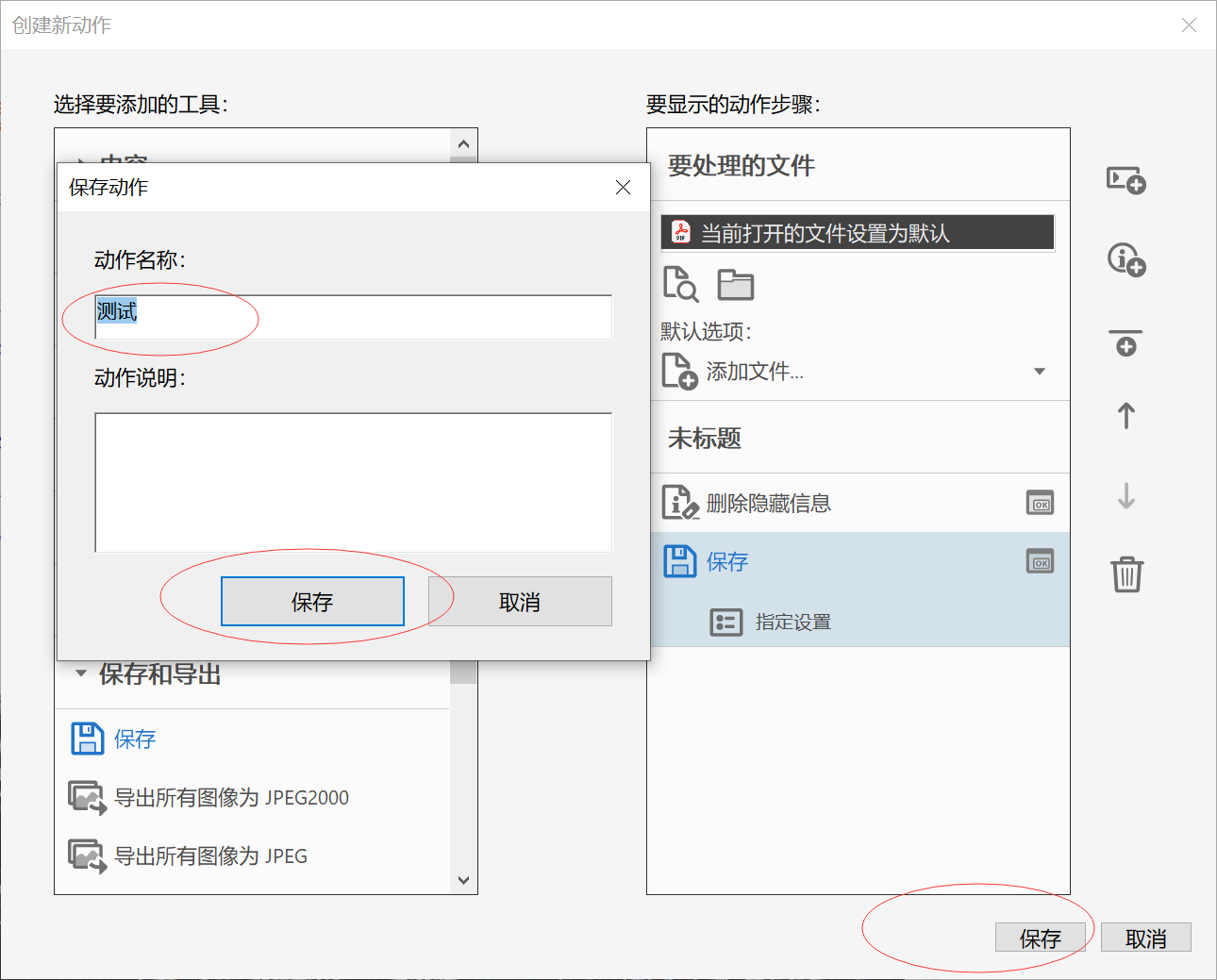Click into the 动作名称 text field

pos(353,317)
